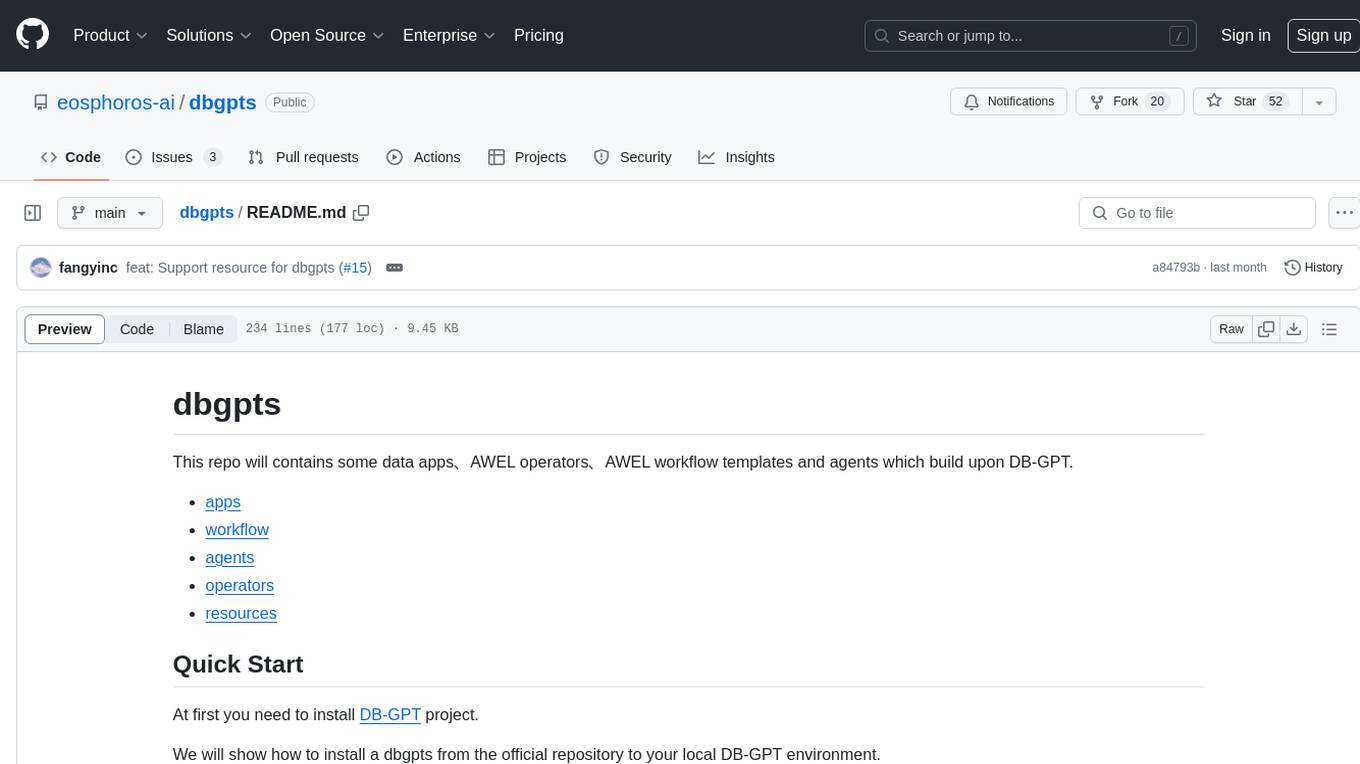Focus the Search or jump to field
The image size is (1360, 764).
[x=1031, y=36]
